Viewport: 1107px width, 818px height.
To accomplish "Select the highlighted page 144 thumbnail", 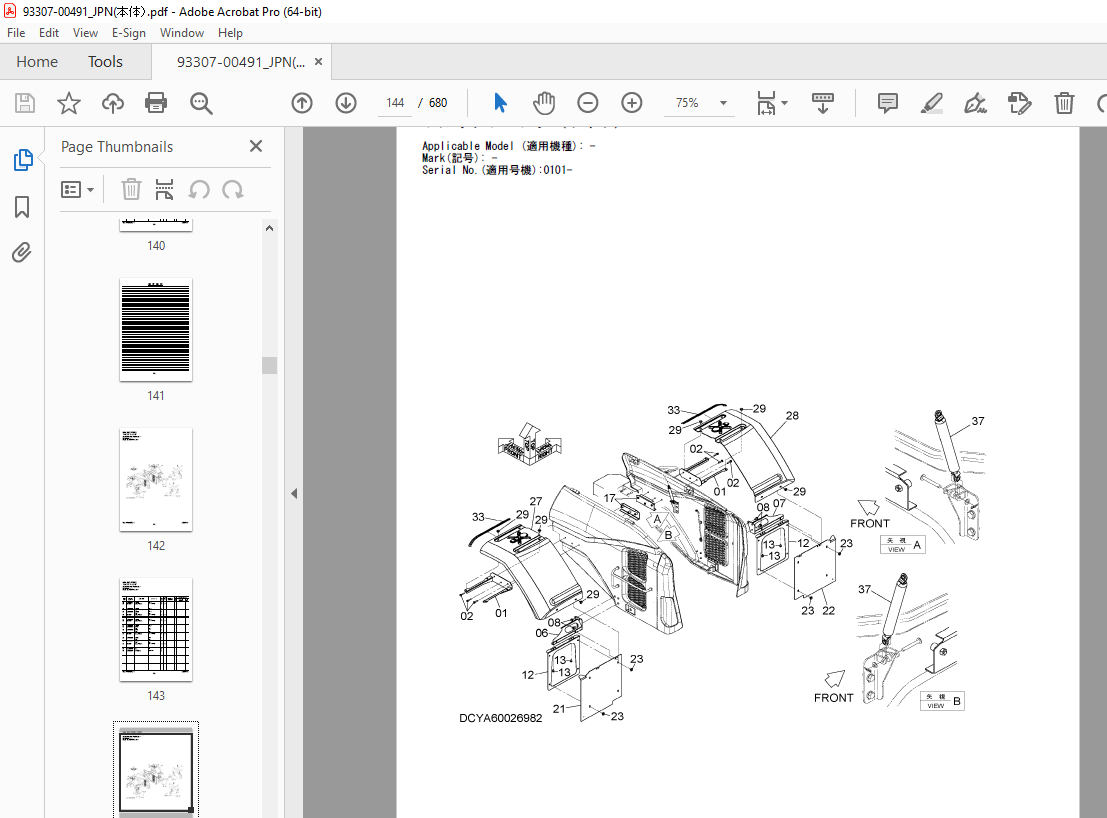I will coord(156,771).
